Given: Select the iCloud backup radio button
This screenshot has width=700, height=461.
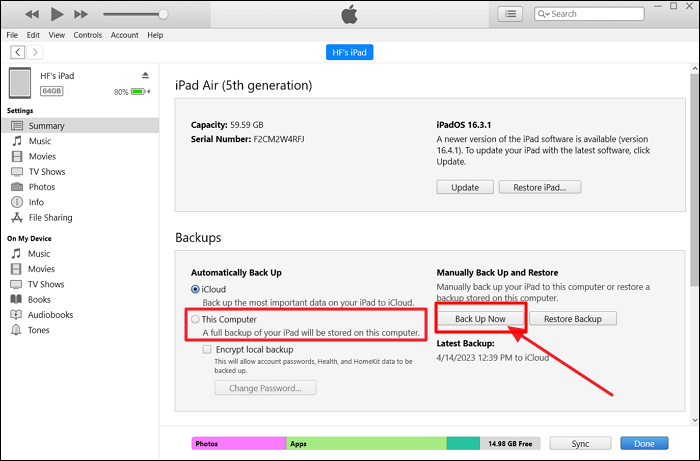Looking at the screenshot, I should click(x=196, y=289).
